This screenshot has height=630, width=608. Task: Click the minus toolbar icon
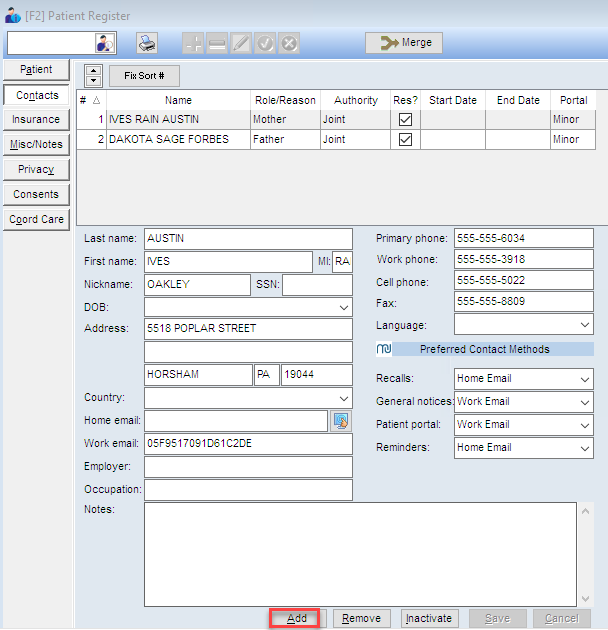(x=217, y=43)
